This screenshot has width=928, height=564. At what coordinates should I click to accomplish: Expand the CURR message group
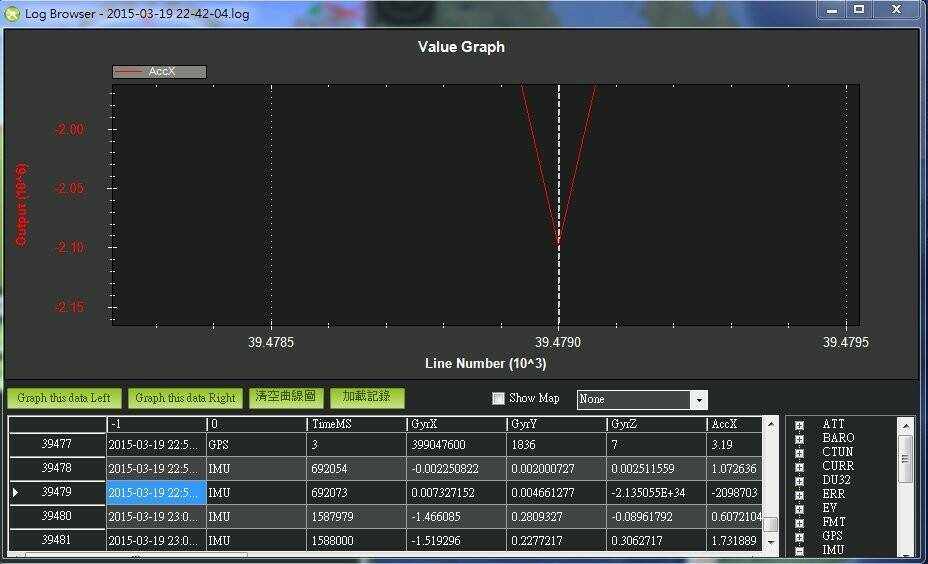[799, 467]
